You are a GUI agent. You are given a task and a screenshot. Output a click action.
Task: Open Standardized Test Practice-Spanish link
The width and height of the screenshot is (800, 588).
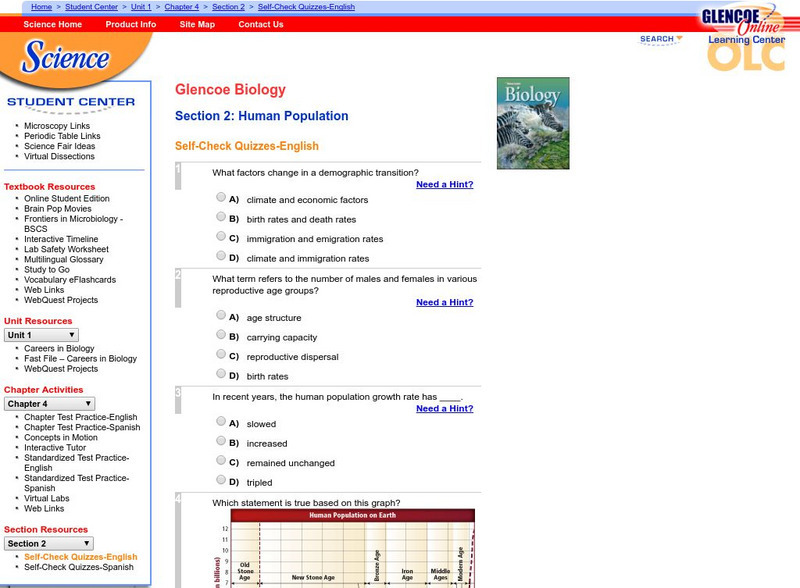77,483
